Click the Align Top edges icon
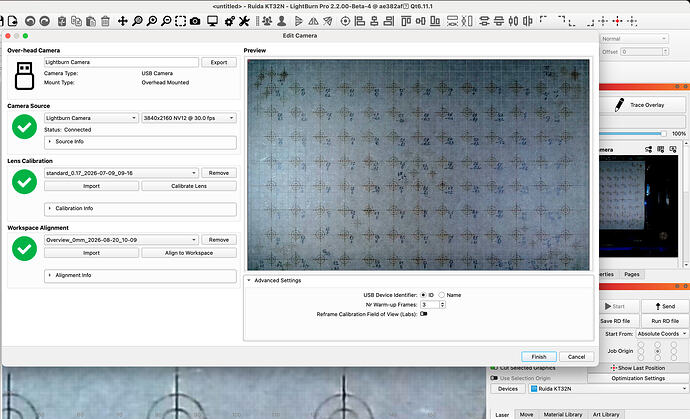The height and width of the screenshot is (419, 690). [x=406, y=21]
